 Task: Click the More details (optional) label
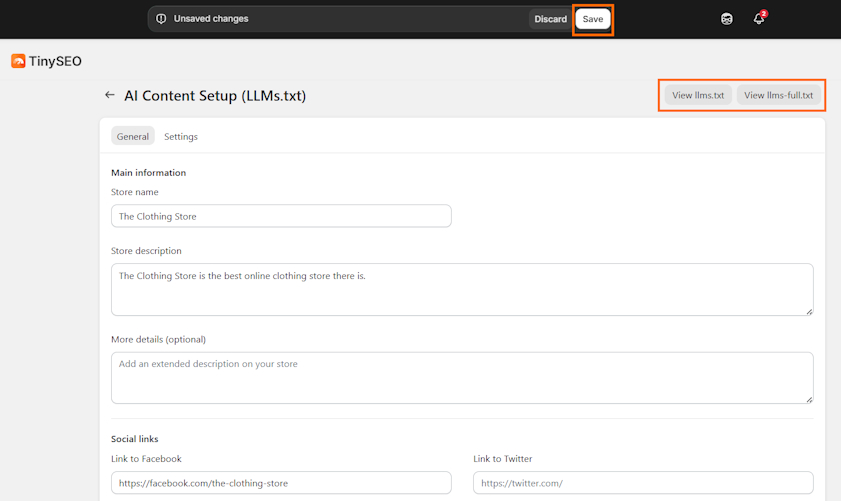click(158, 340)
